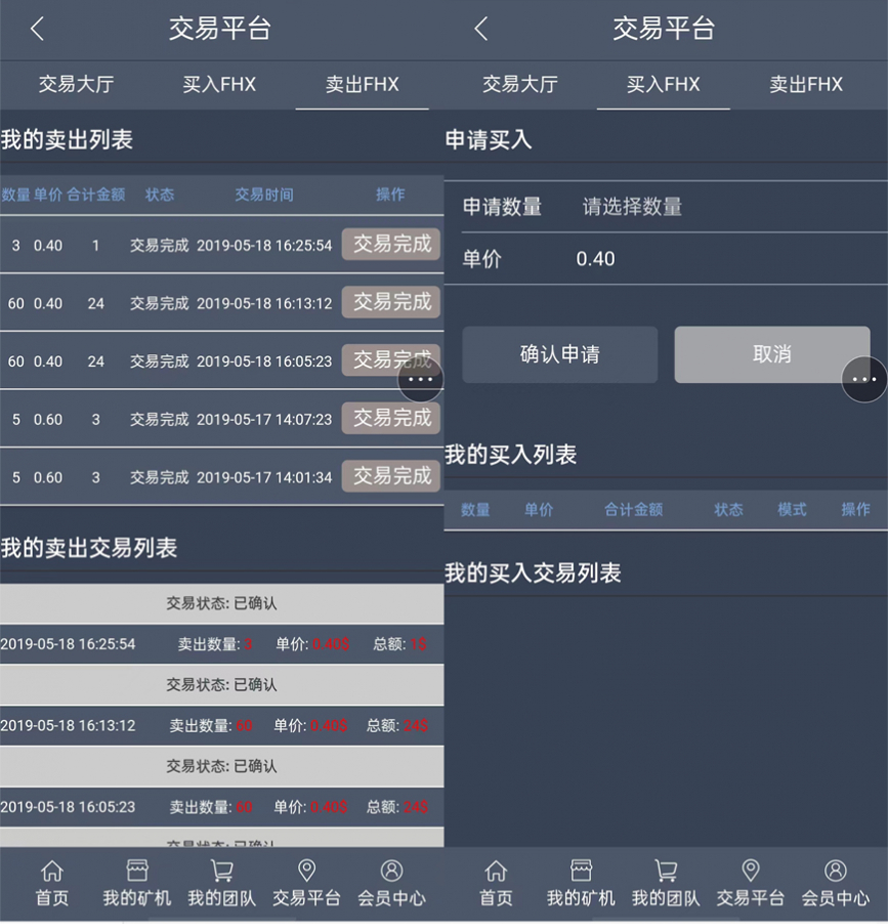Tap the 总额: 24$ value in the 16:13:12 record
Viewport: 888px width, 924px height.
point(397,725)
